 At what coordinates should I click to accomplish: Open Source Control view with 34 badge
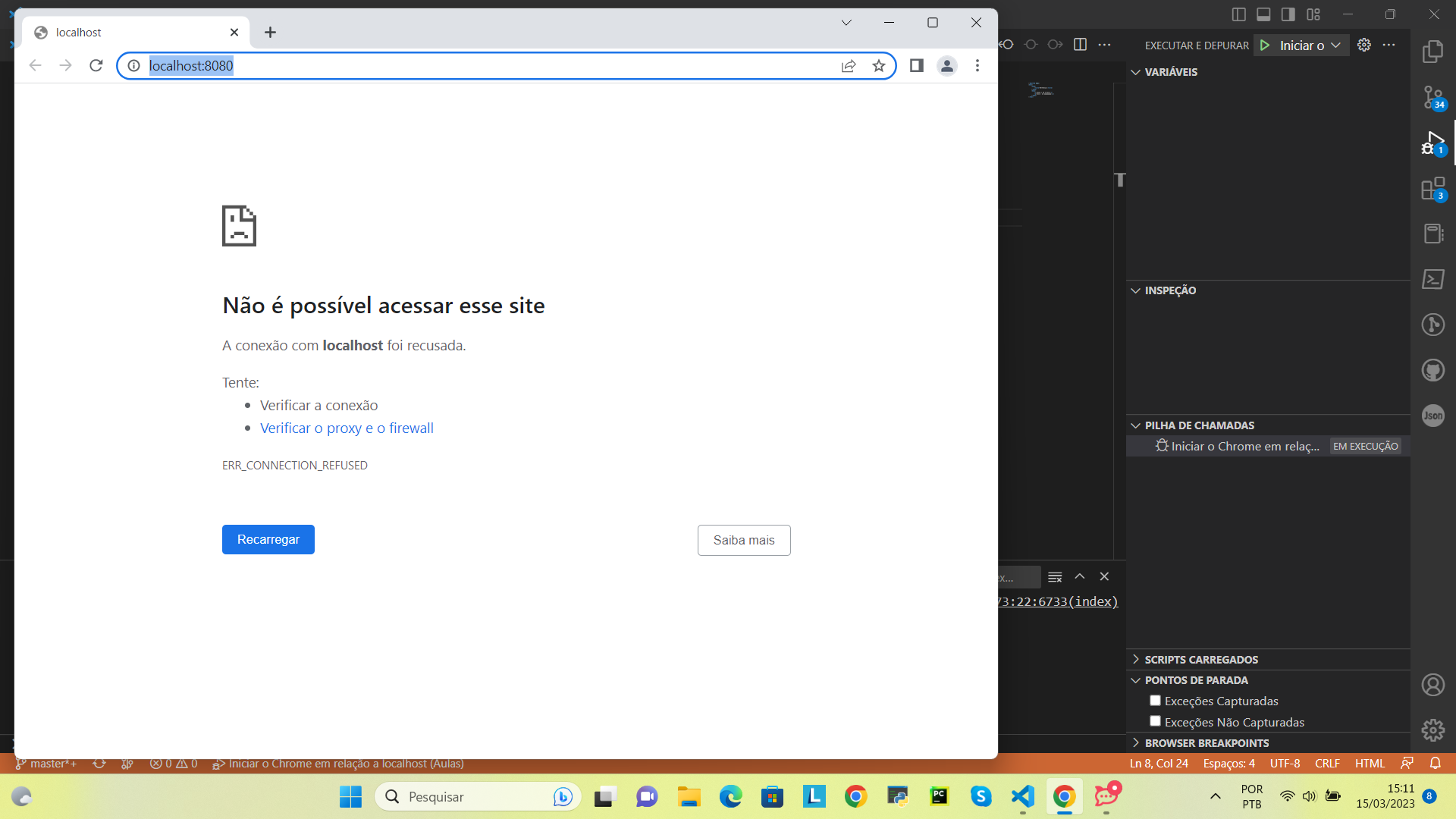[1433, 97]
